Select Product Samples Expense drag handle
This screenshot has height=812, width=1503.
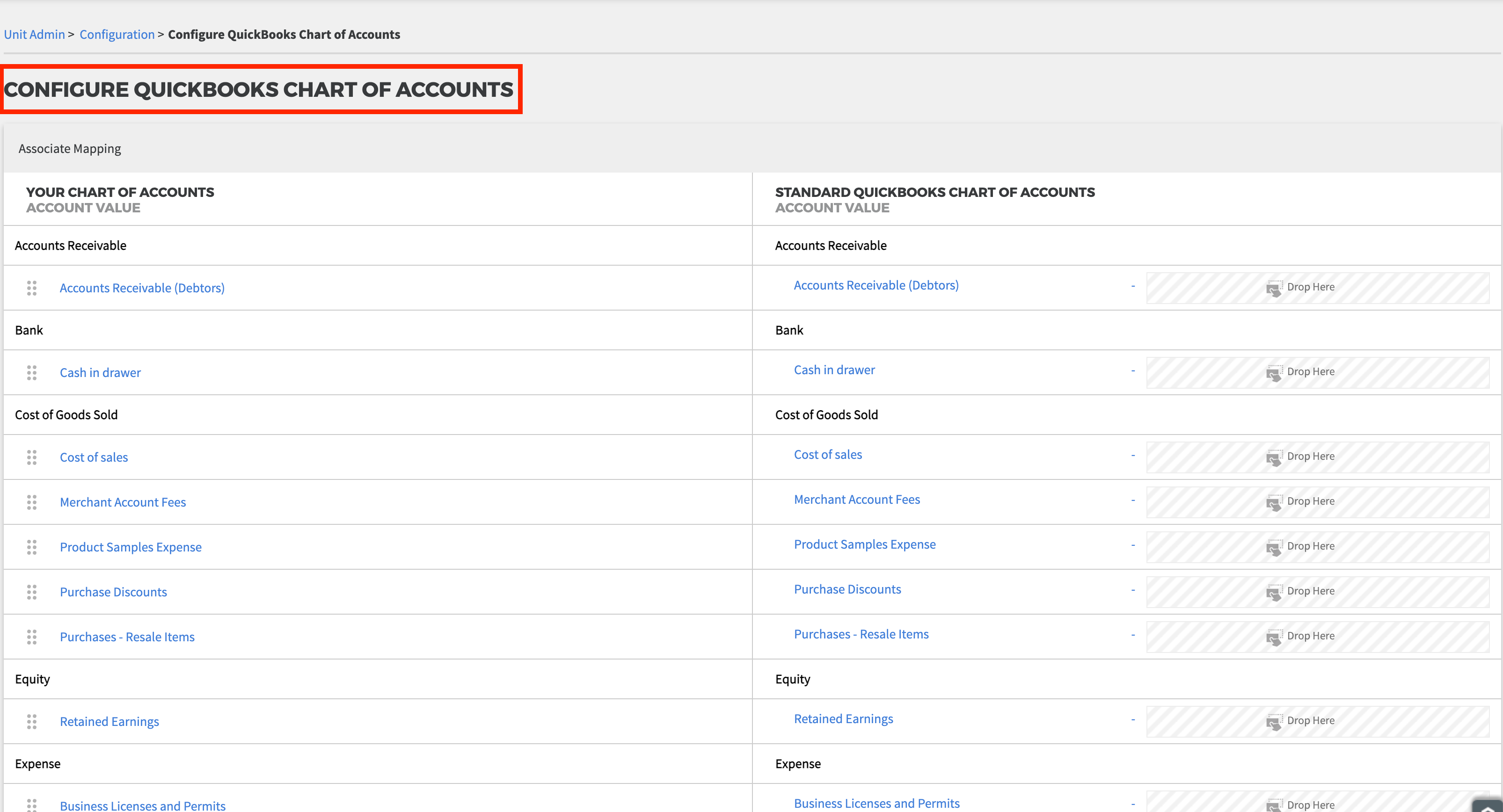[x=31, y=547]
